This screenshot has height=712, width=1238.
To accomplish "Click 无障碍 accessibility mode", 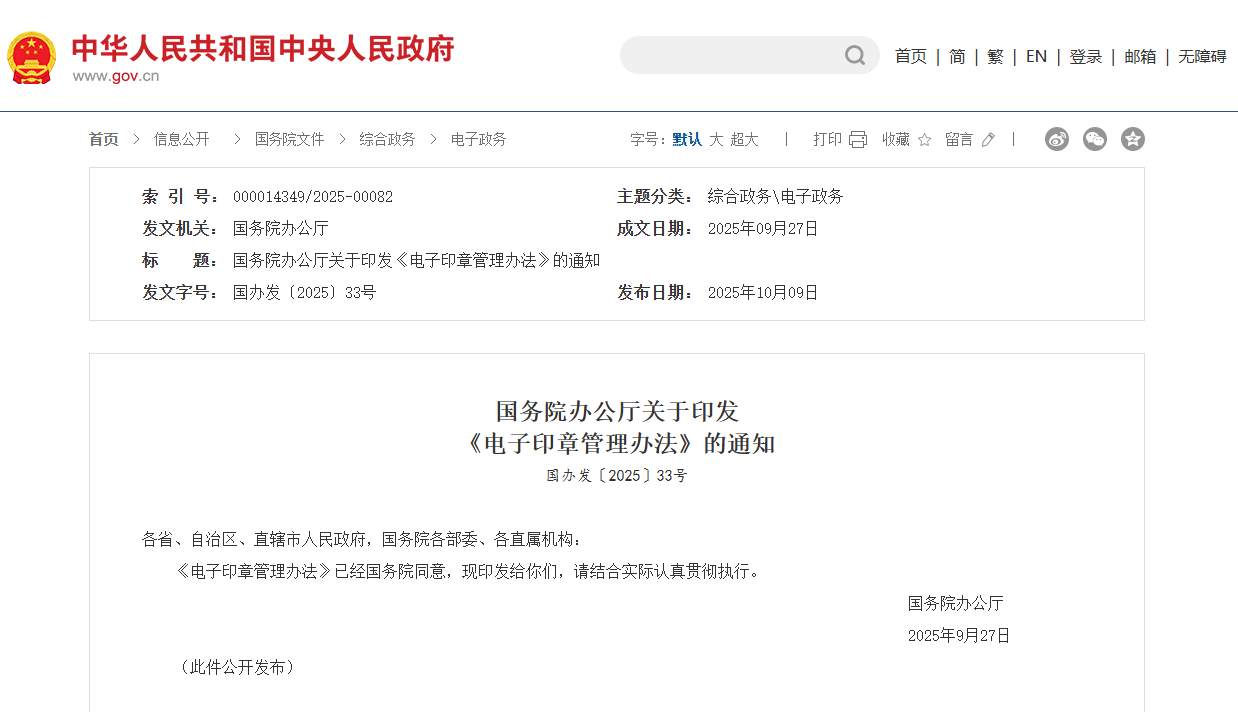I will click(1201, 56).
